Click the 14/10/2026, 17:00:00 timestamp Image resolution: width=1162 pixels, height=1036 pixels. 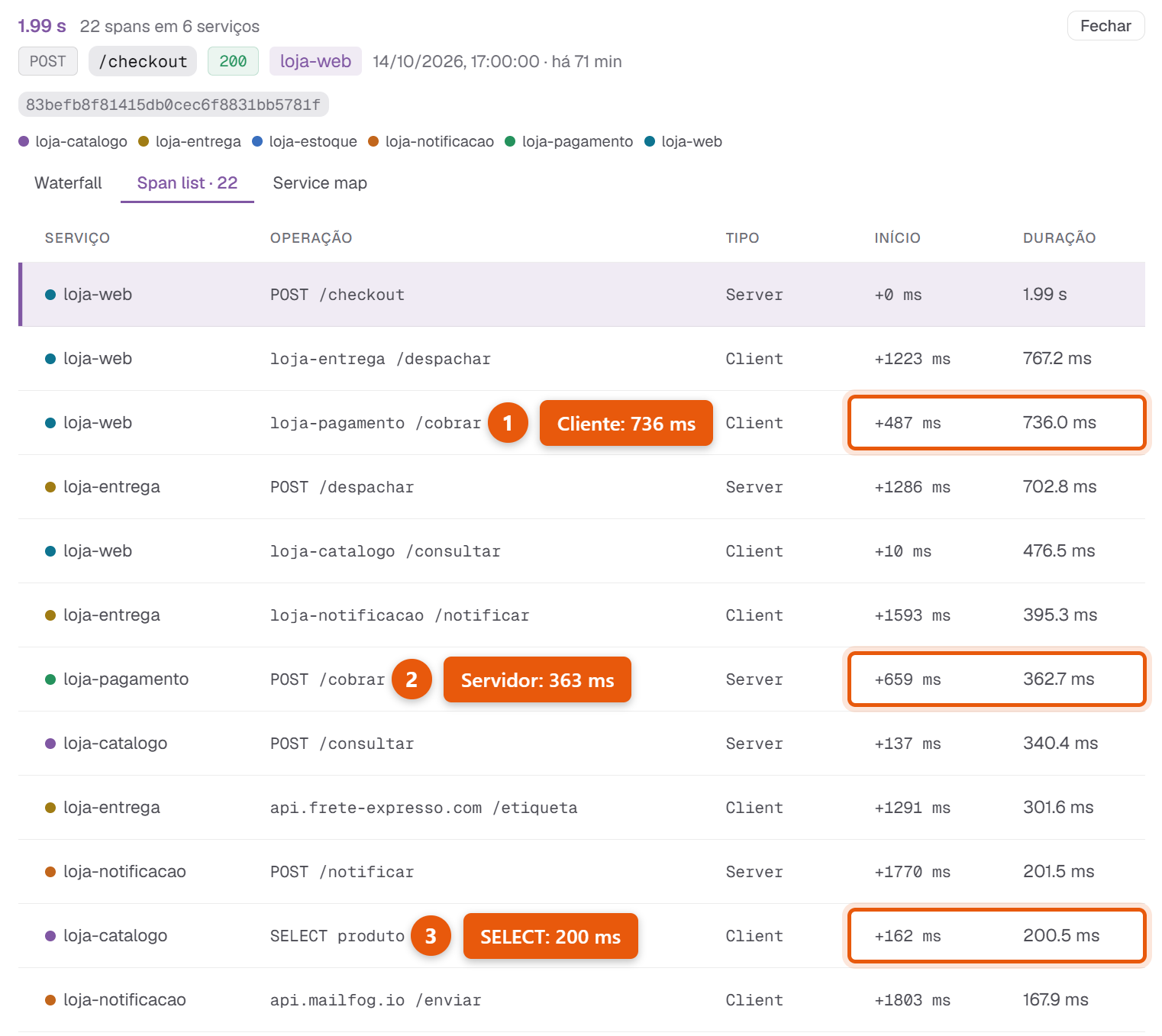pos(456,61)
